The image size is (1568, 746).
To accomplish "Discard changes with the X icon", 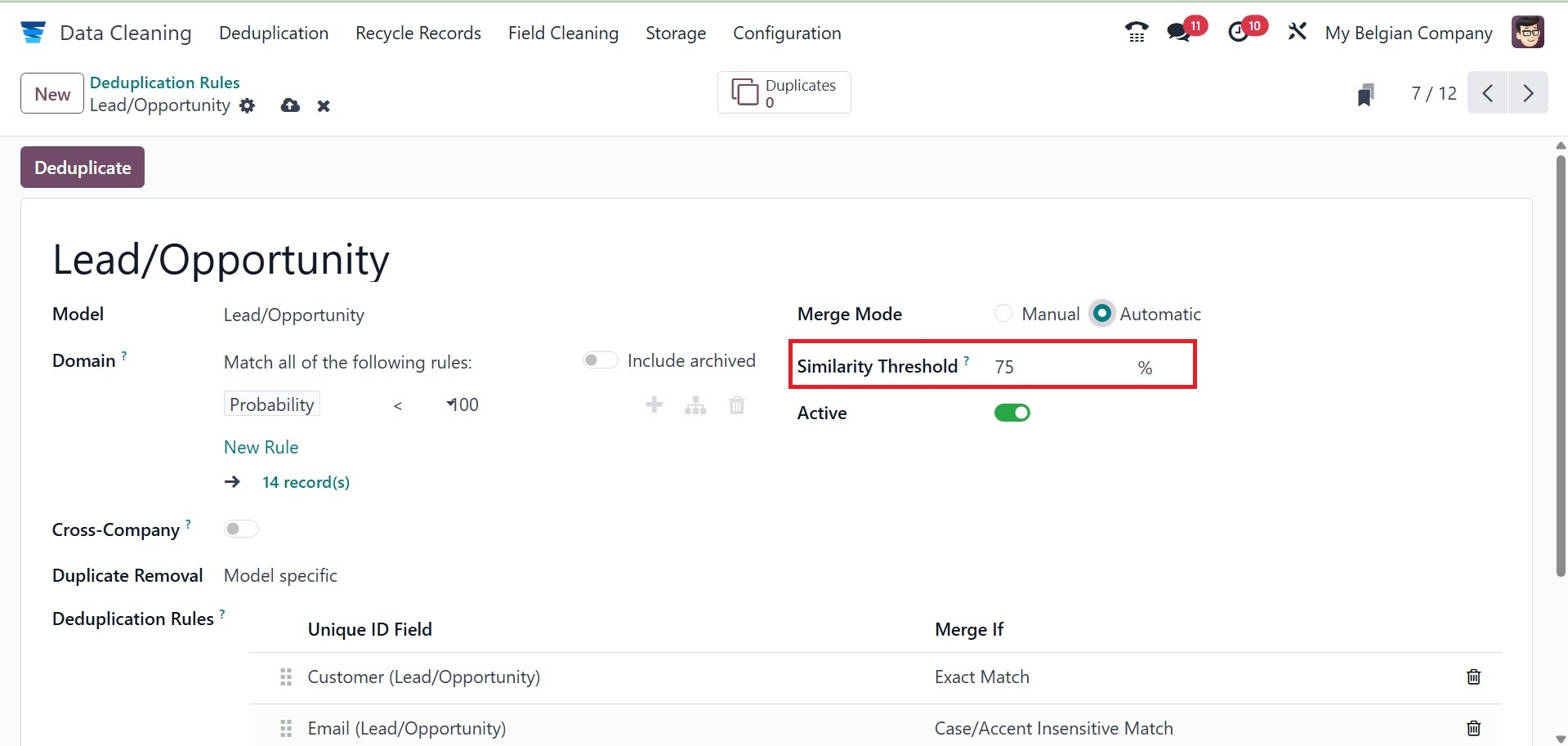I will [324, 106].
